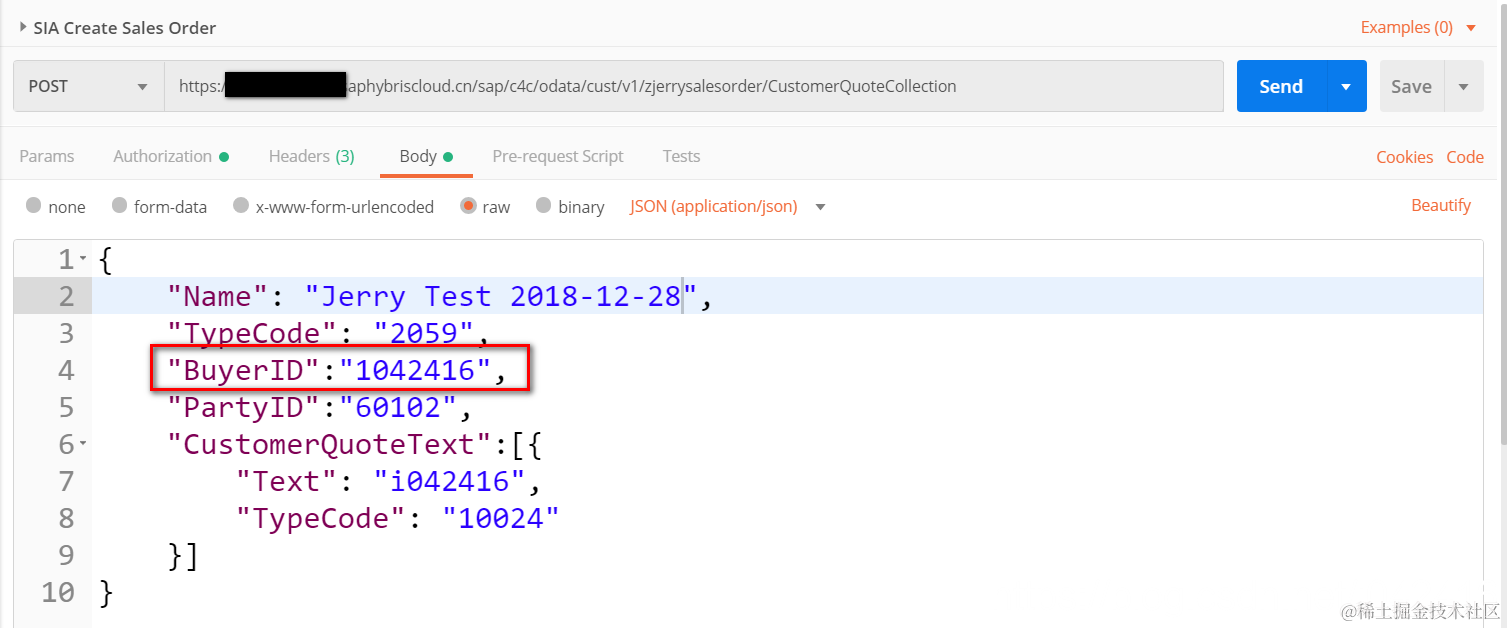The image size is (1507, 628).
Task: Open the Cookies link
Action: coord(1404,157)
